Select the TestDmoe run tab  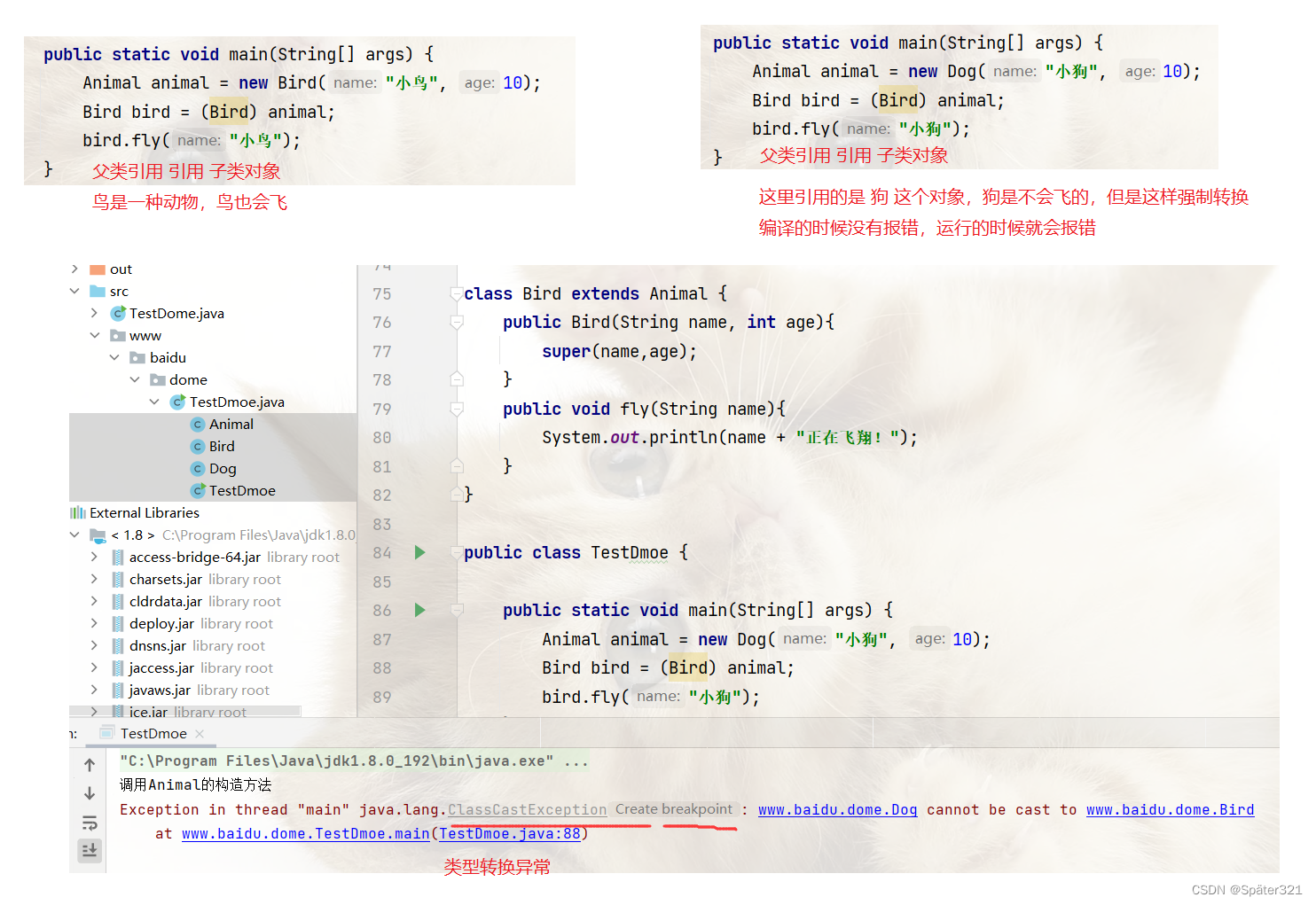153,734
